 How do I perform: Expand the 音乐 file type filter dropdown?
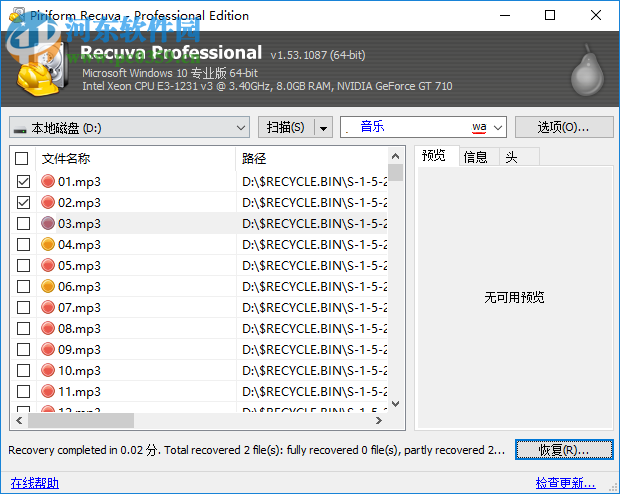498,127
